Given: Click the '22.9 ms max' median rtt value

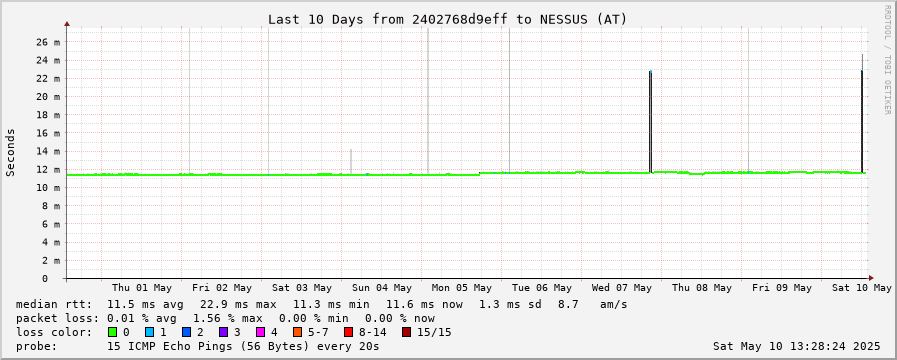Looking at the screenshot, I should click(x=238, y=304).
